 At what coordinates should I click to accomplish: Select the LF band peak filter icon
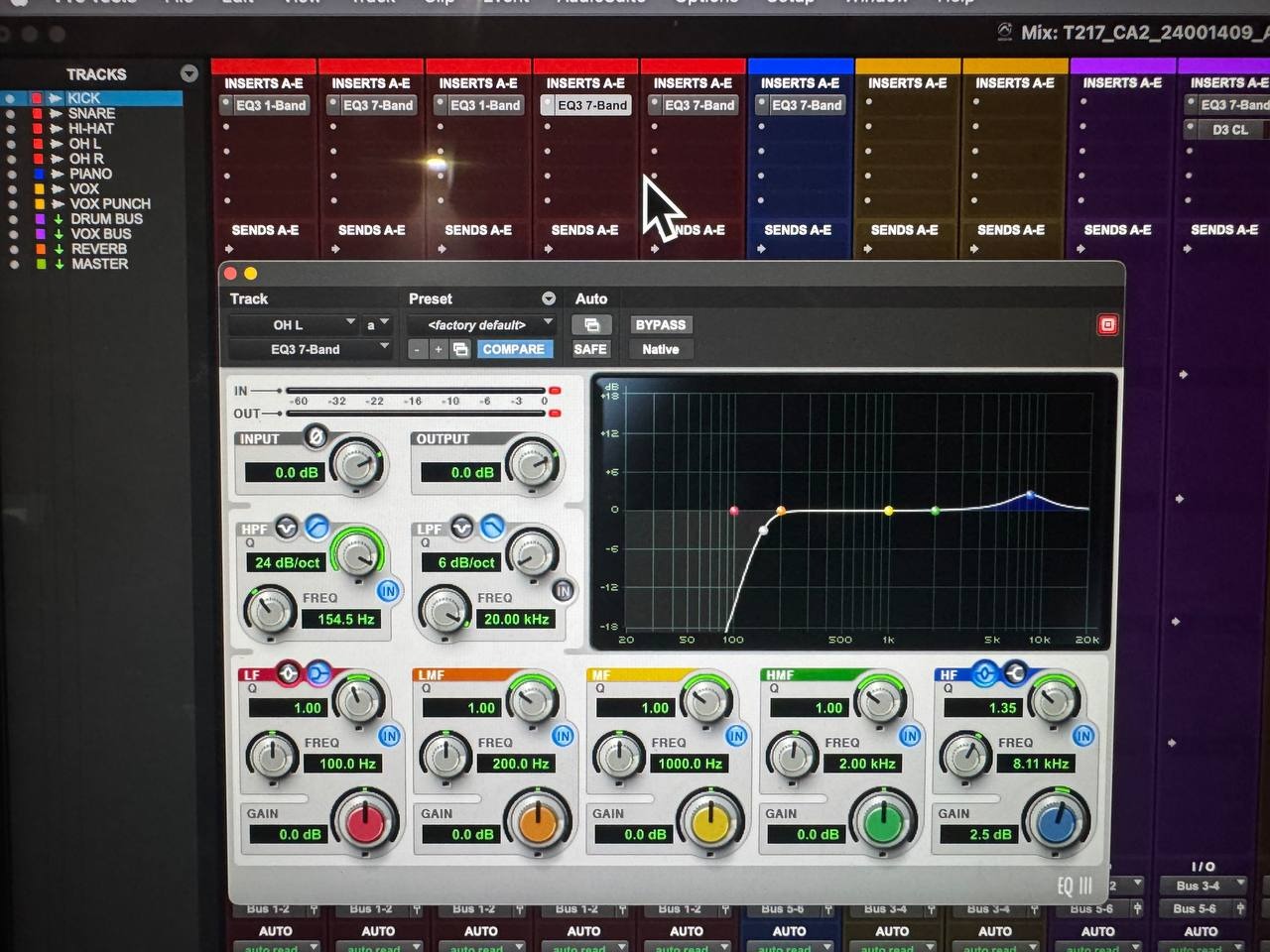pyautogui.click(x=288, y=674)
